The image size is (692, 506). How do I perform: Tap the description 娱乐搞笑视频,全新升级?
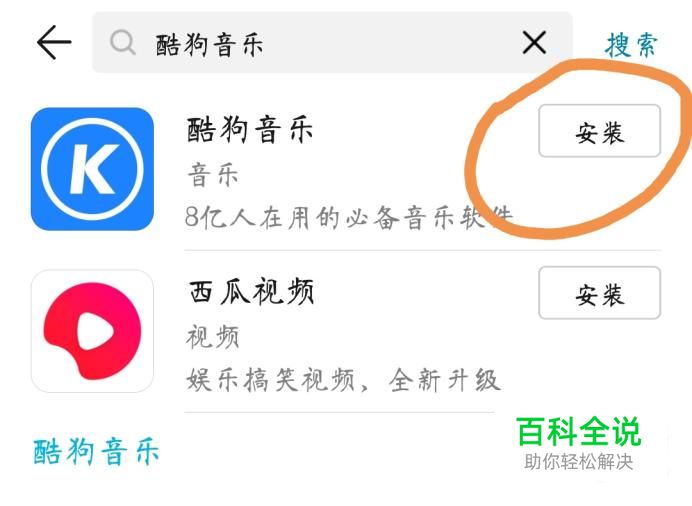pos(343,380)
